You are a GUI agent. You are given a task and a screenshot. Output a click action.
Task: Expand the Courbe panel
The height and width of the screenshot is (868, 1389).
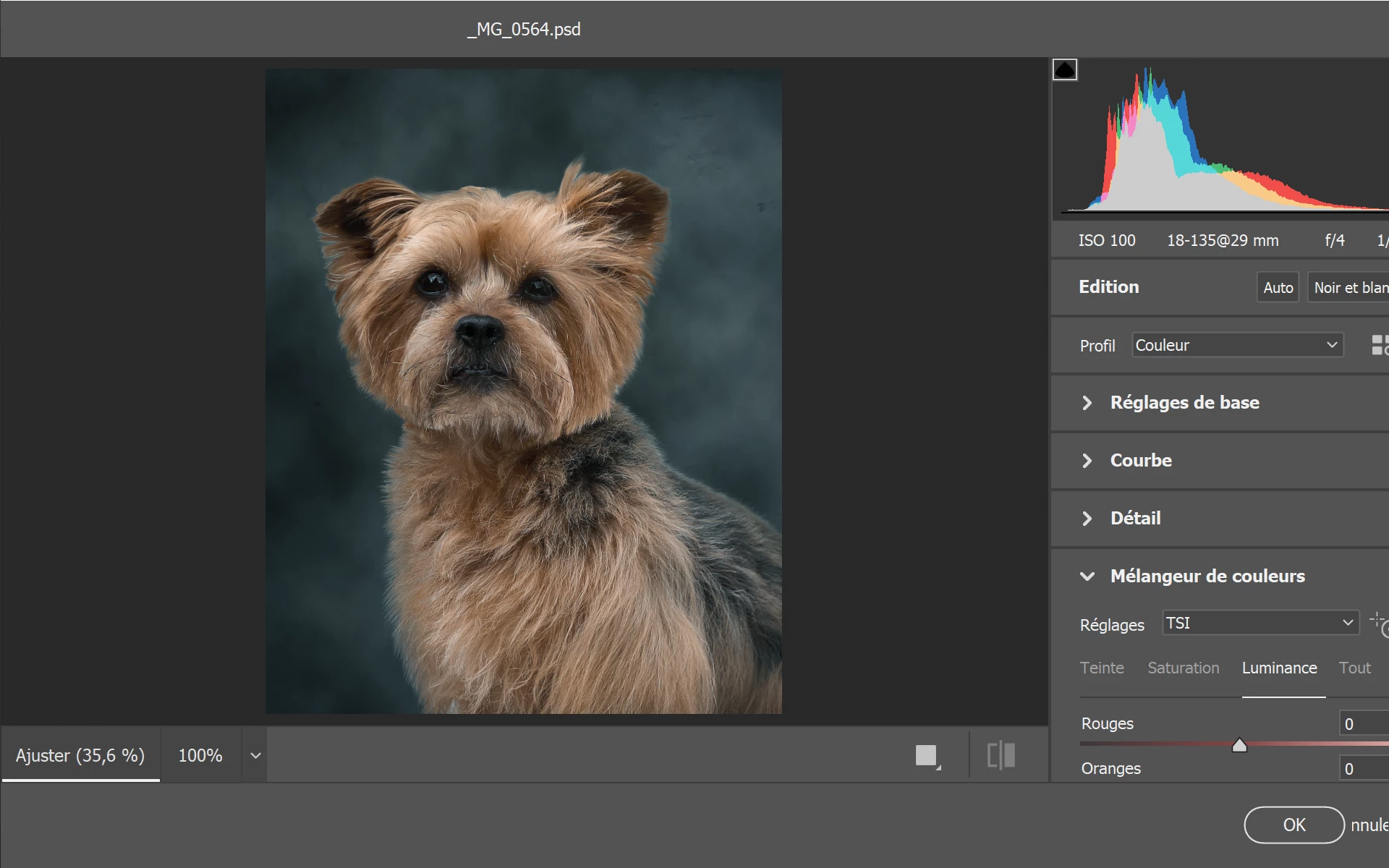[1141, 461]
